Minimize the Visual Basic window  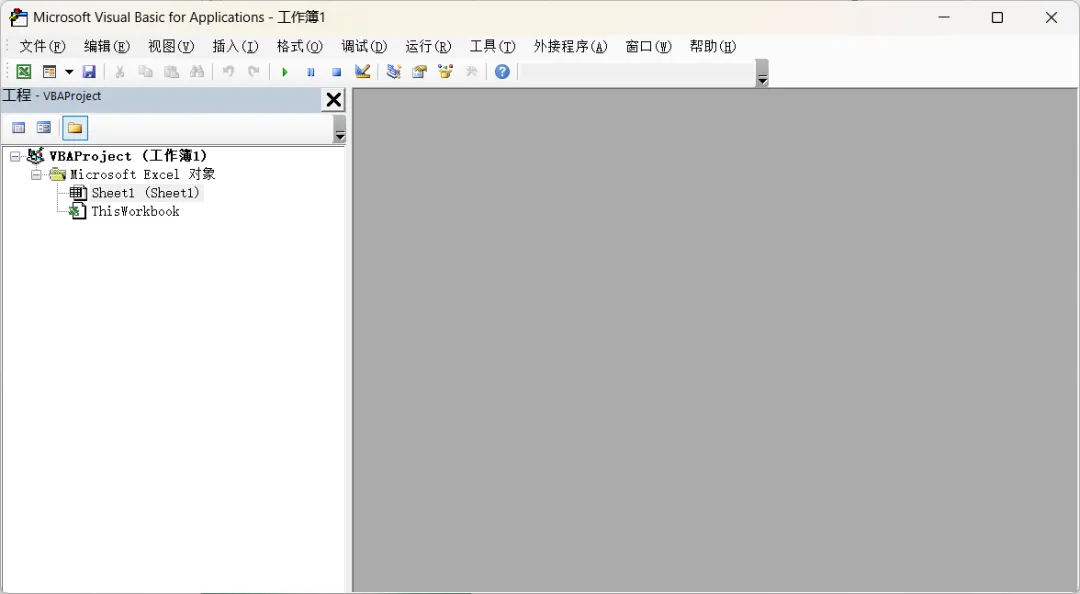pyautogui.click(x=944, y=17)
